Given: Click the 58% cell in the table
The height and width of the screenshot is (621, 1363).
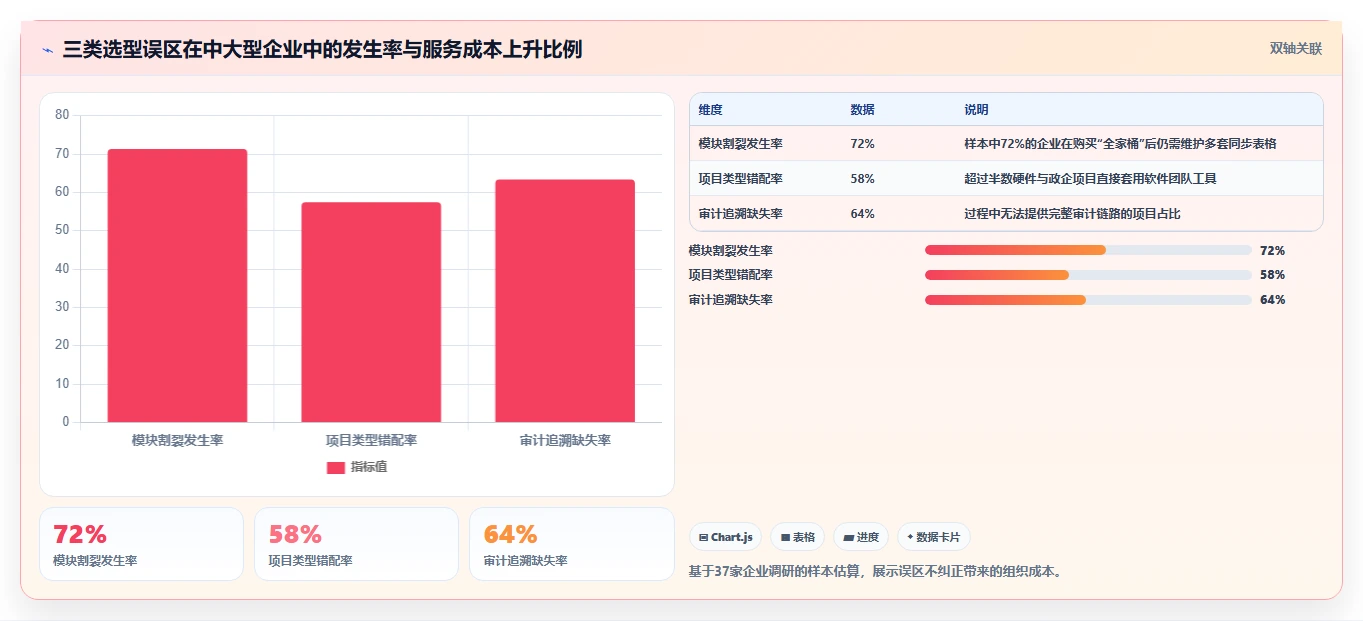Looking at the screenshot, I should [x=863, y=179].
